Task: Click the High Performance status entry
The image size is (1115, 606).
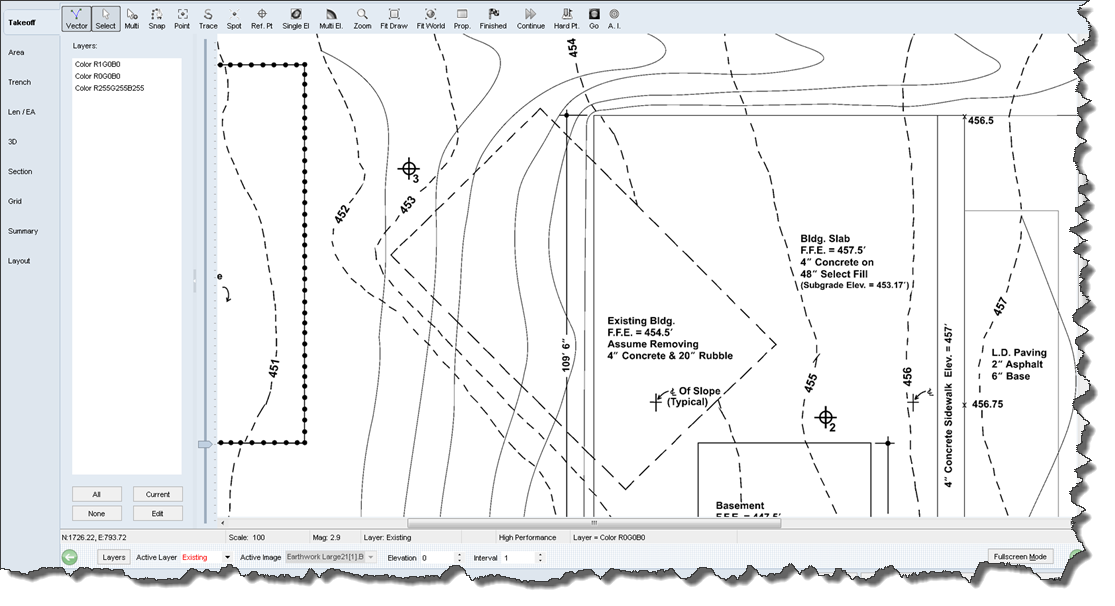Action: 527,538
